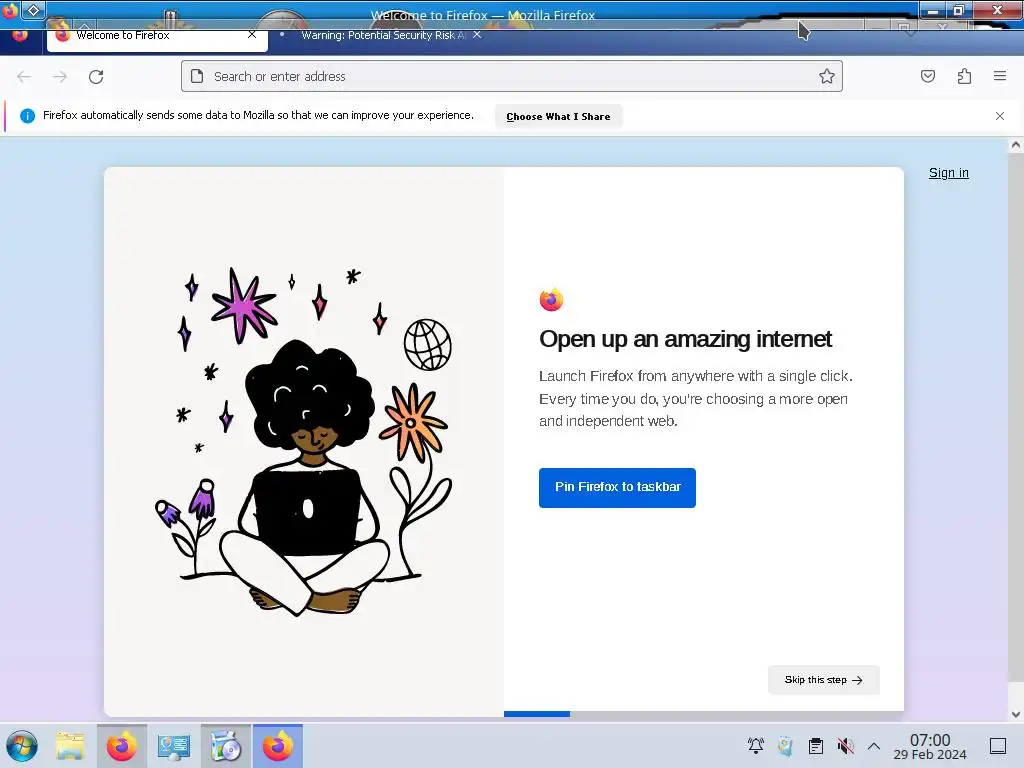Close the Potential Security Risk warning tab
Viewport: 1024px width, 768px height.
point(477,35)
